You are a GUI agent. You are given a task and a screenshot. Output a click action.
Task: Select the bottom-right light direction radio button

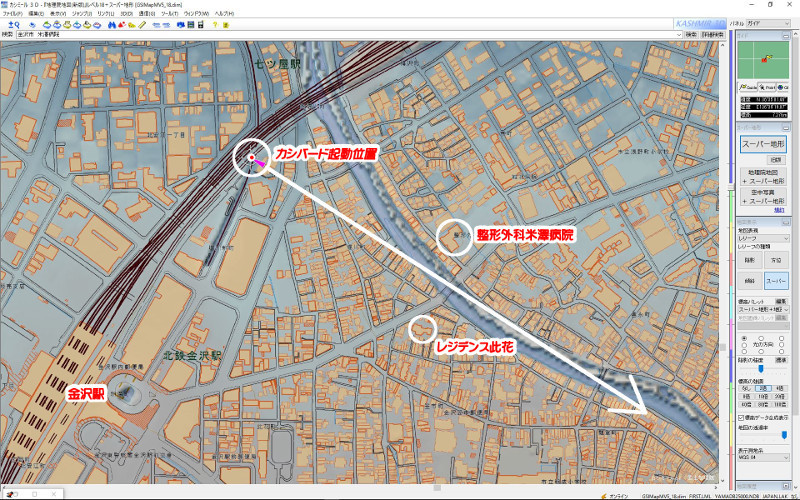781,352
